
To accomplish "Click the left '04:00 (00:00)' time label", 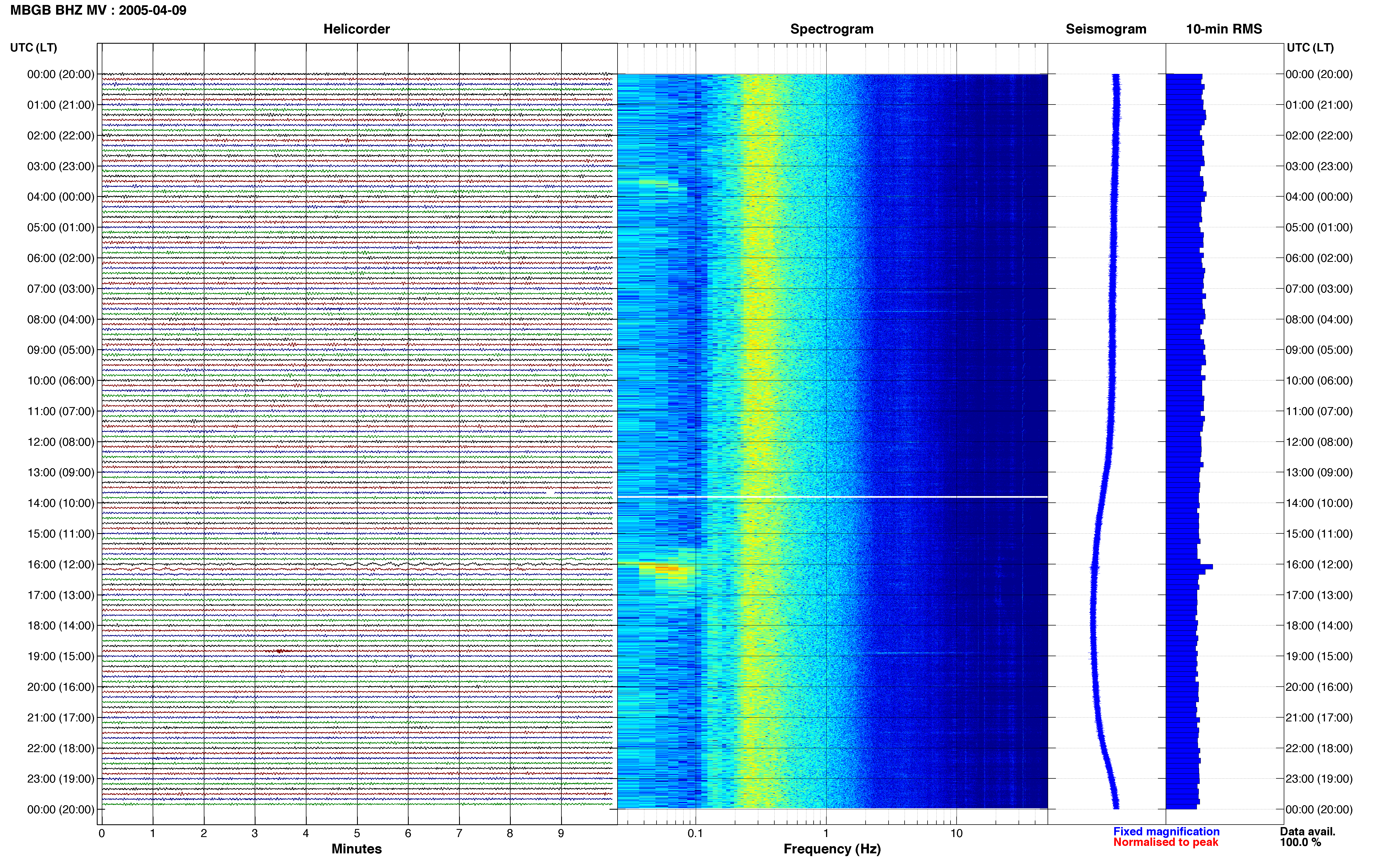I will pyautogui.click(x=61, y=197).
